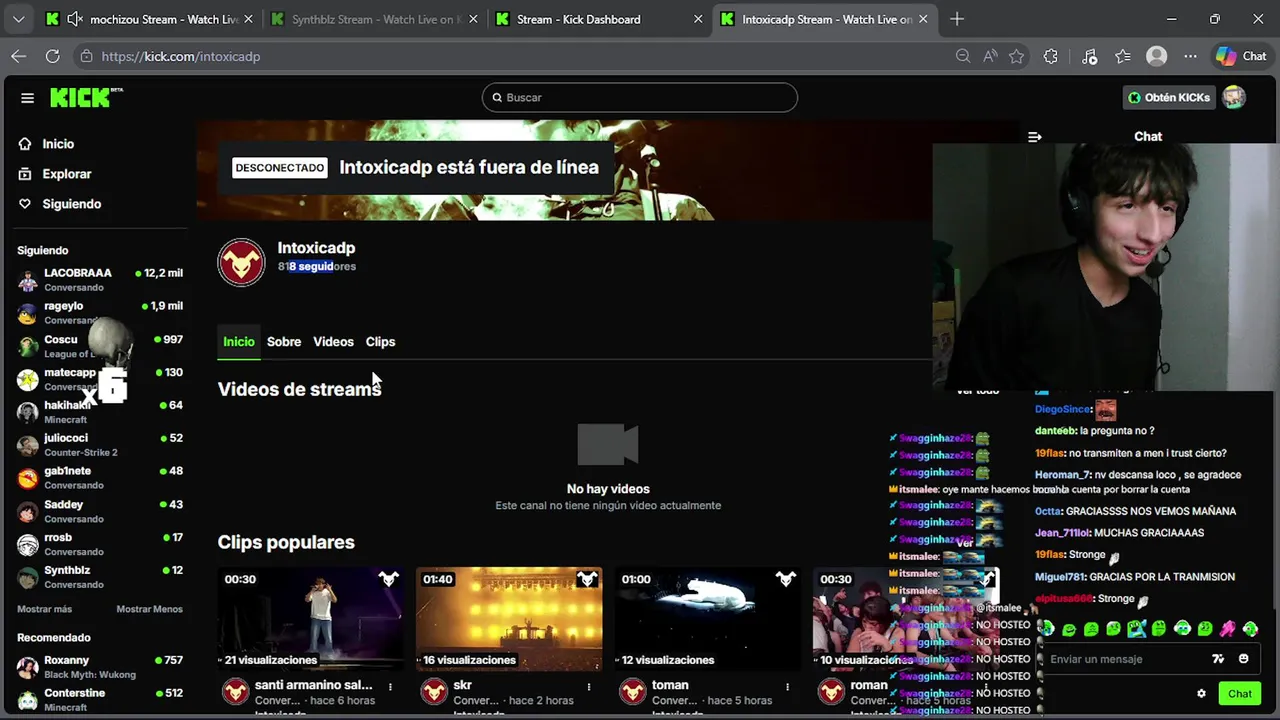Open options menu on toman clip
Screen dimensions: 1280x720
pyautogui.click(x=787, y=687)
